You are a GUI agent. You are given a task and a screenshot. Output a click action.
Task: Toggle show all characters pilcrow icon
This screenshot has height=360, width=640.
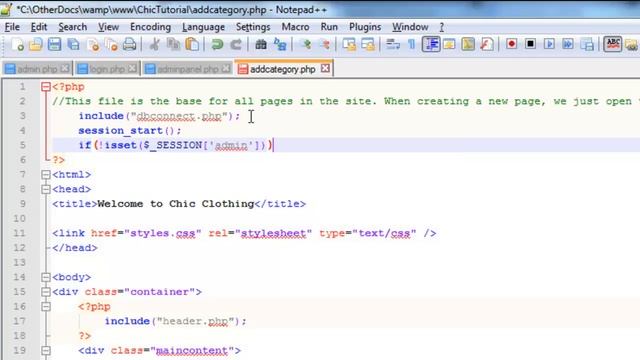coord(412,44)
